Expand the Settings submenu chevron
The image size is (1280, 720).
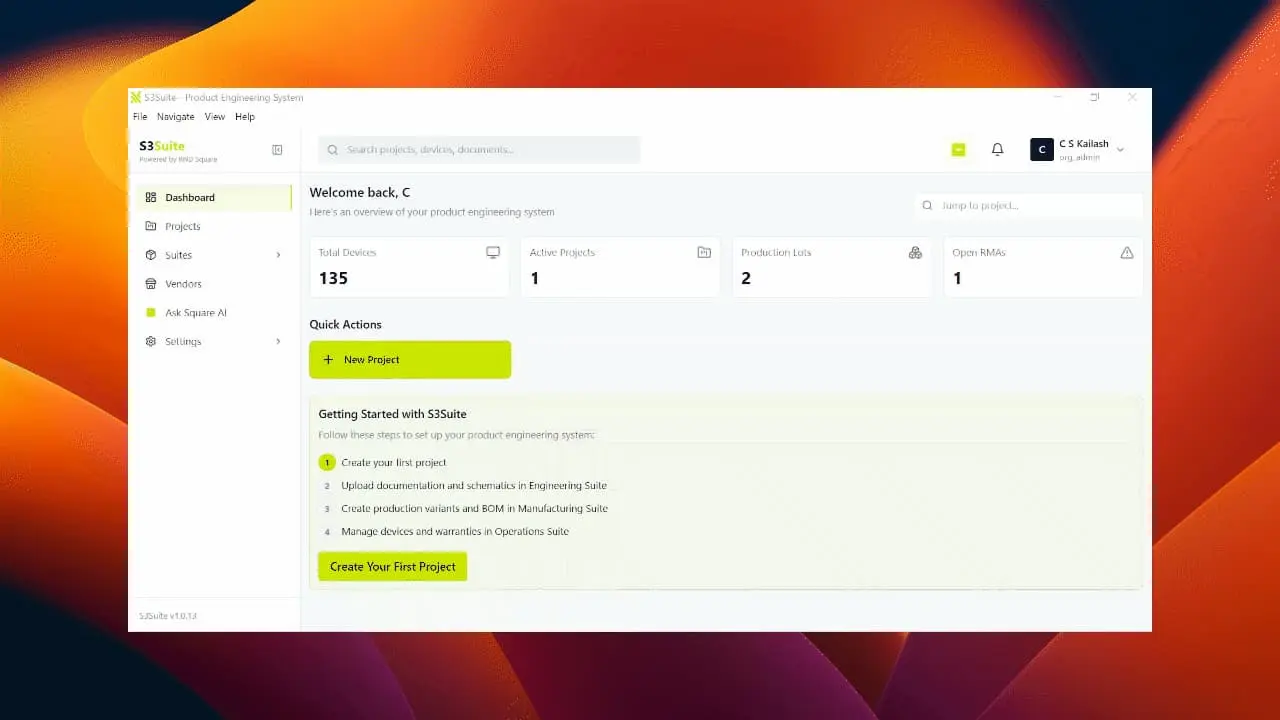278,342
